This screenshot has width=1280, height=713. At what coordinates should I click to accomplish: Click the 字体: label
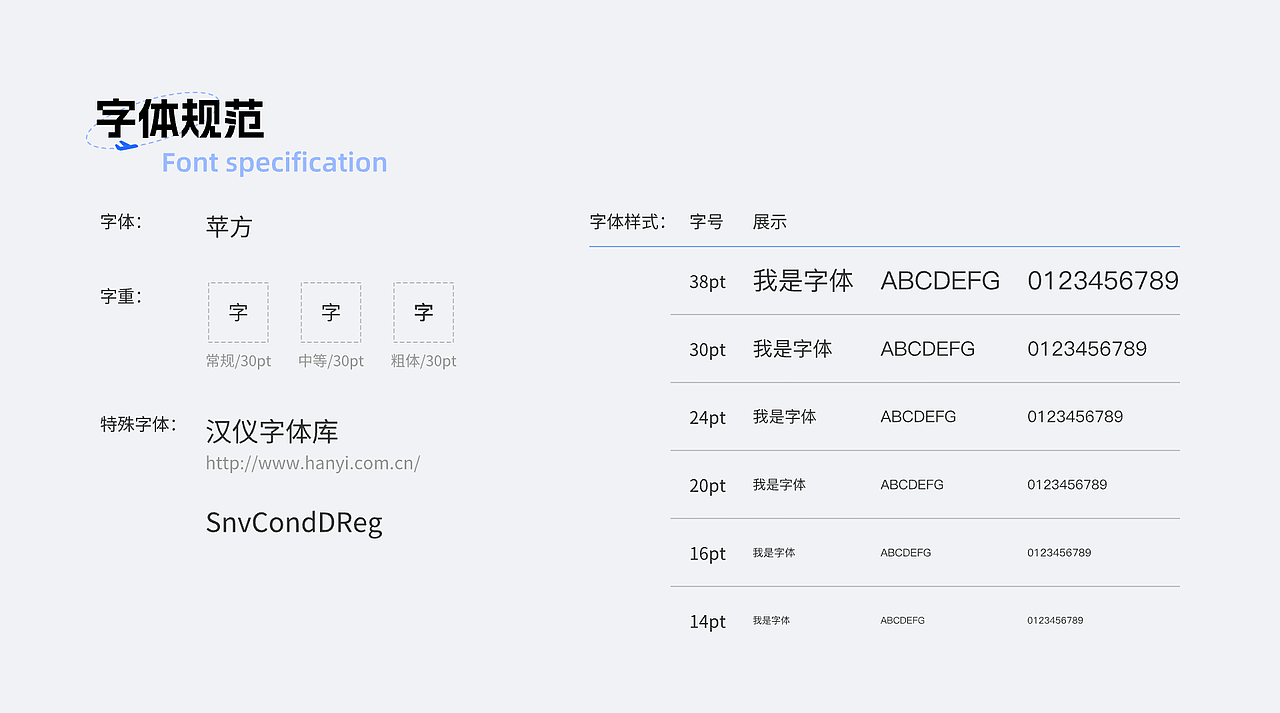[x=121, y=222]
